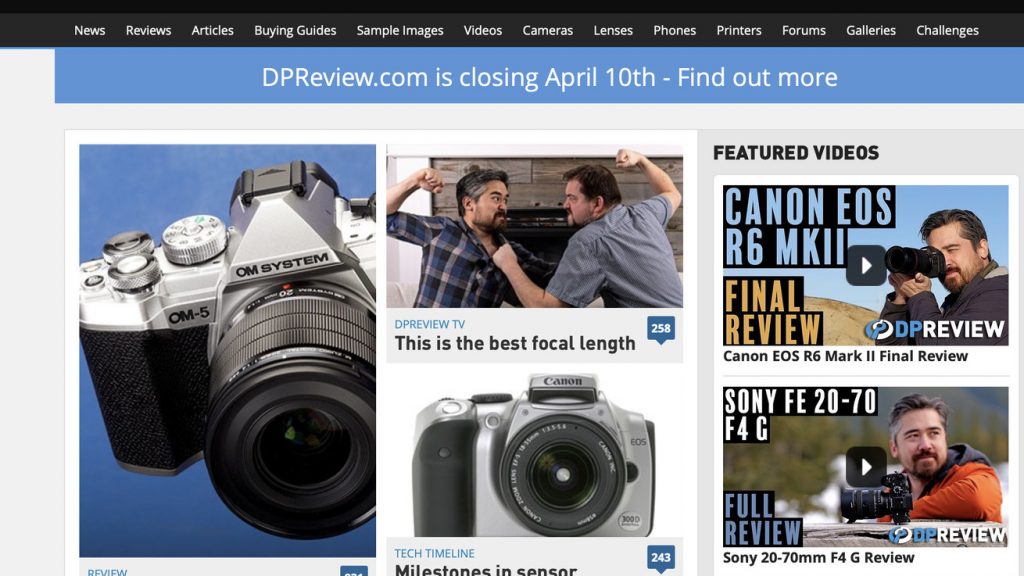Open the Cameras section
Image resolution: width=1024 pixels, height=576 pixels.
[x=547, y=30]
